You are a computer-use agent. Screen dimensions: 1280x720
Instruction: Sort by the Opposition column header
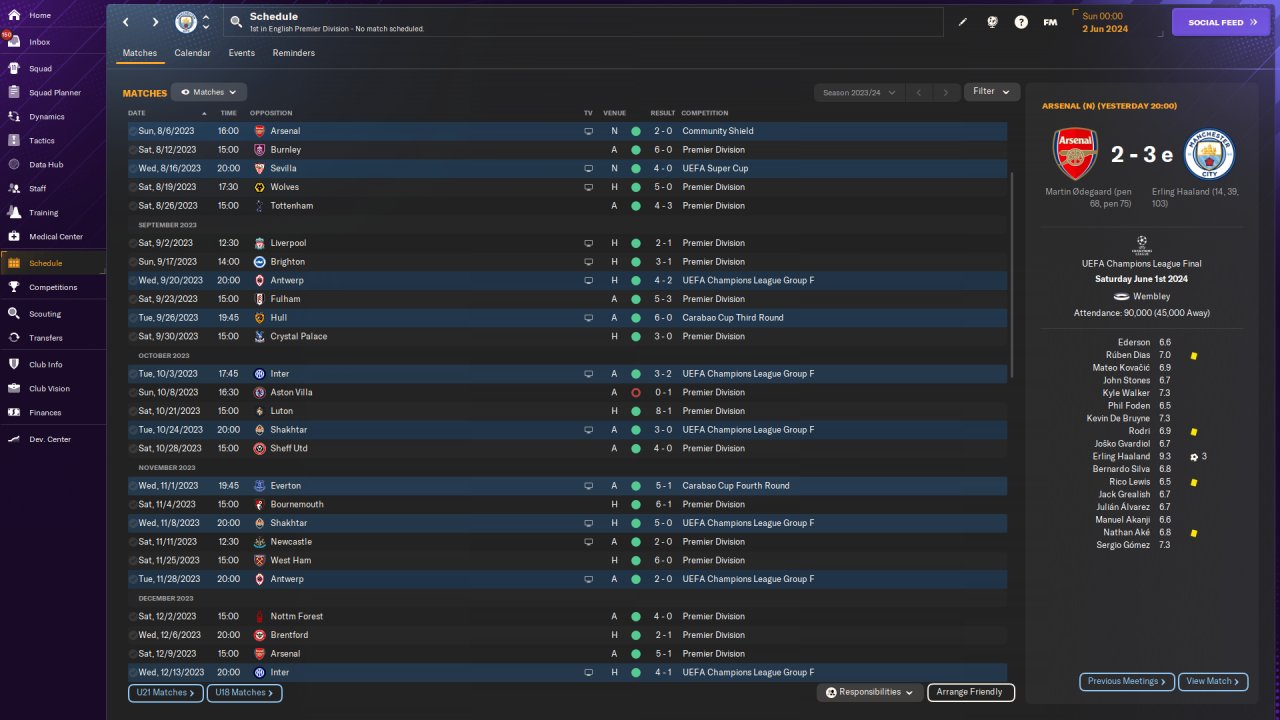(x=271, y=113)
